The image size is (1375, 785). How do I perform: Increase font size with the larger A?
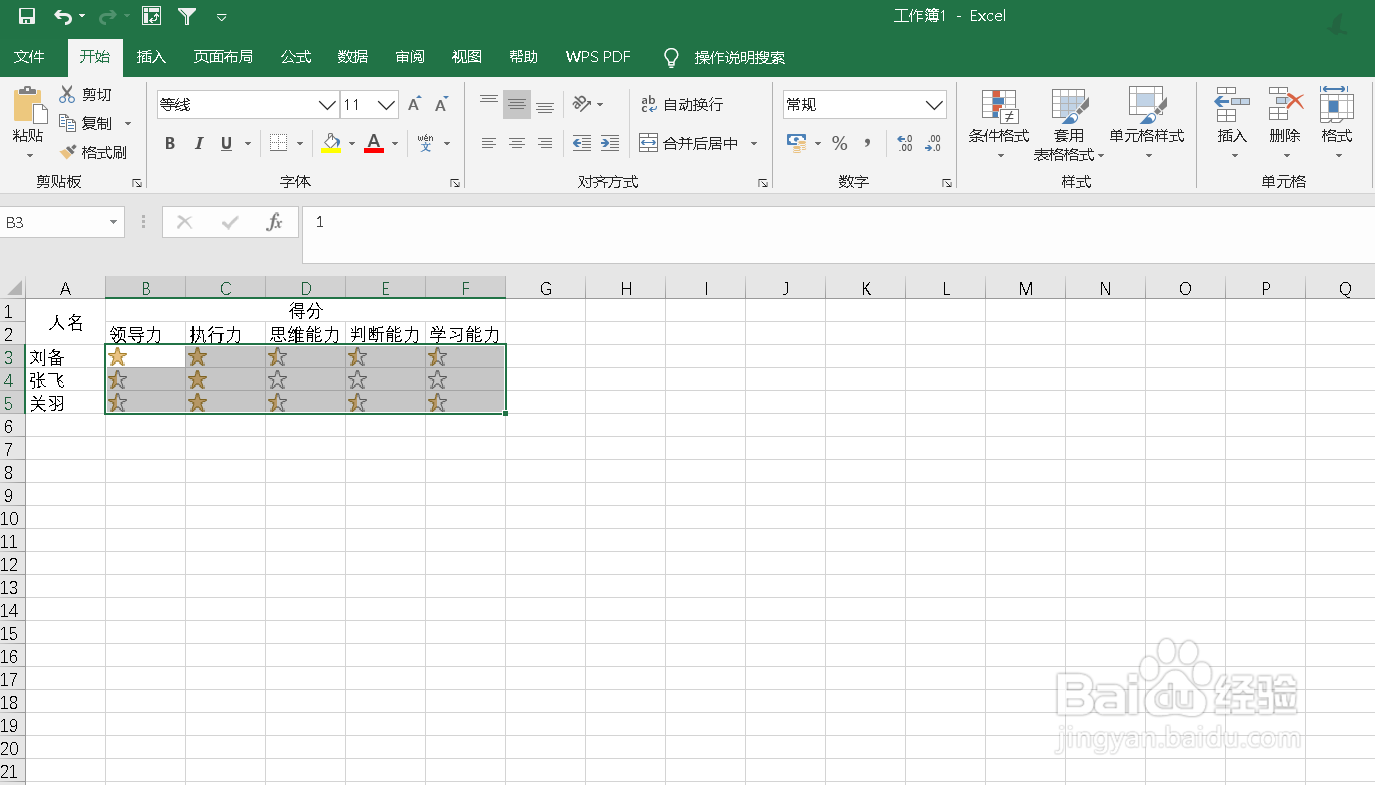pos(415,104)
